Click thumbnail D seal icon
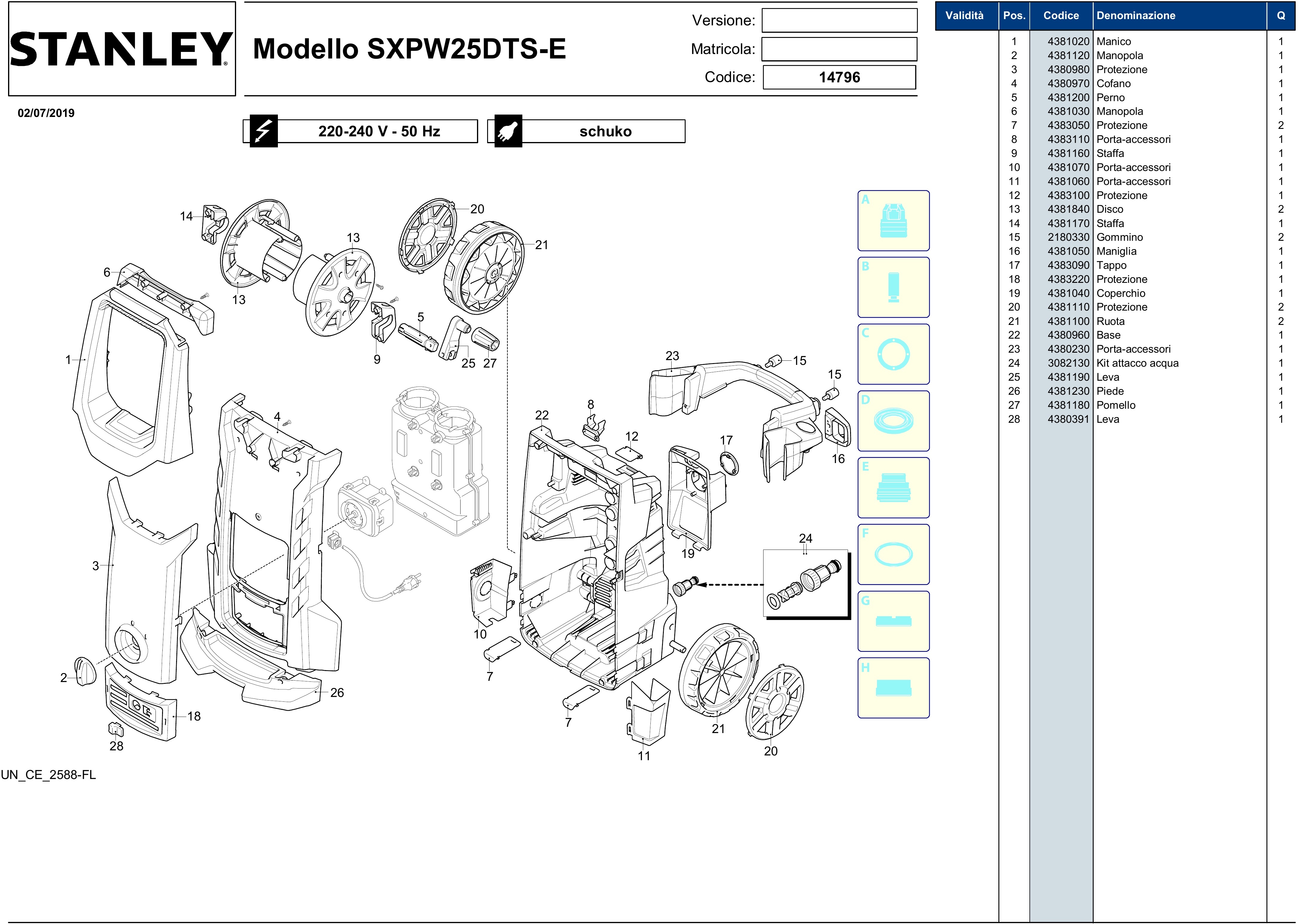1299x924 pixels. click(893, 421)
